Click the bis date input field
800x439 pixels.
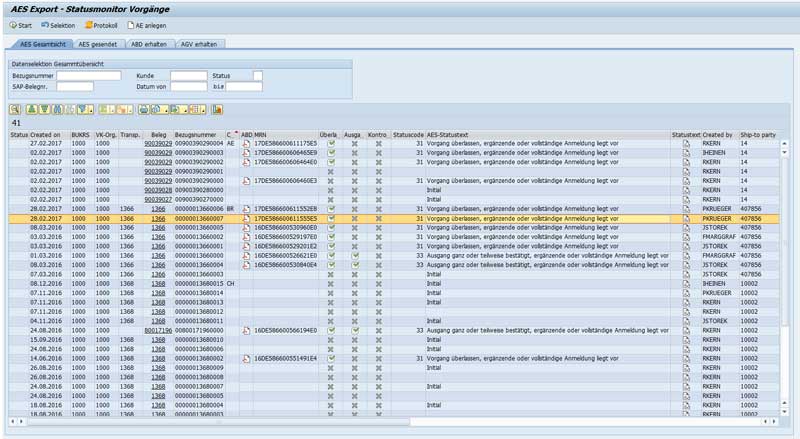244,87
